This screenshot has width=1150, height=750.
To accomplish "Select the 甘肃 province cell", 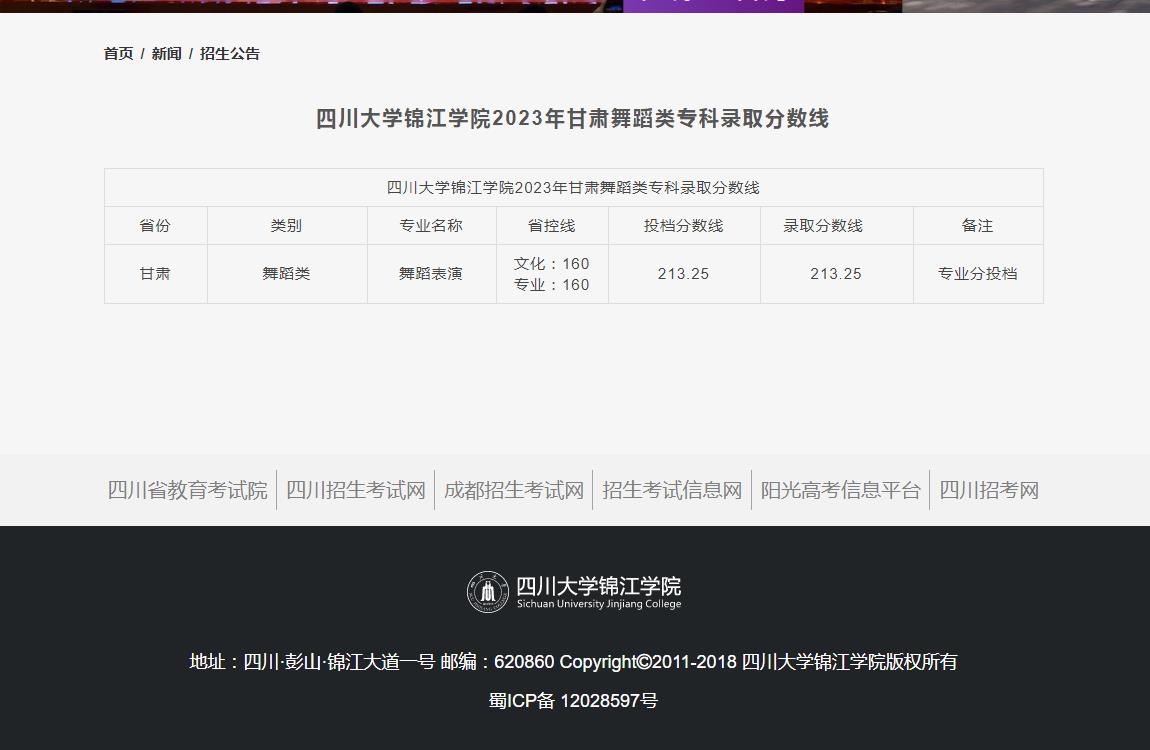I will click(x=155, y=273).
